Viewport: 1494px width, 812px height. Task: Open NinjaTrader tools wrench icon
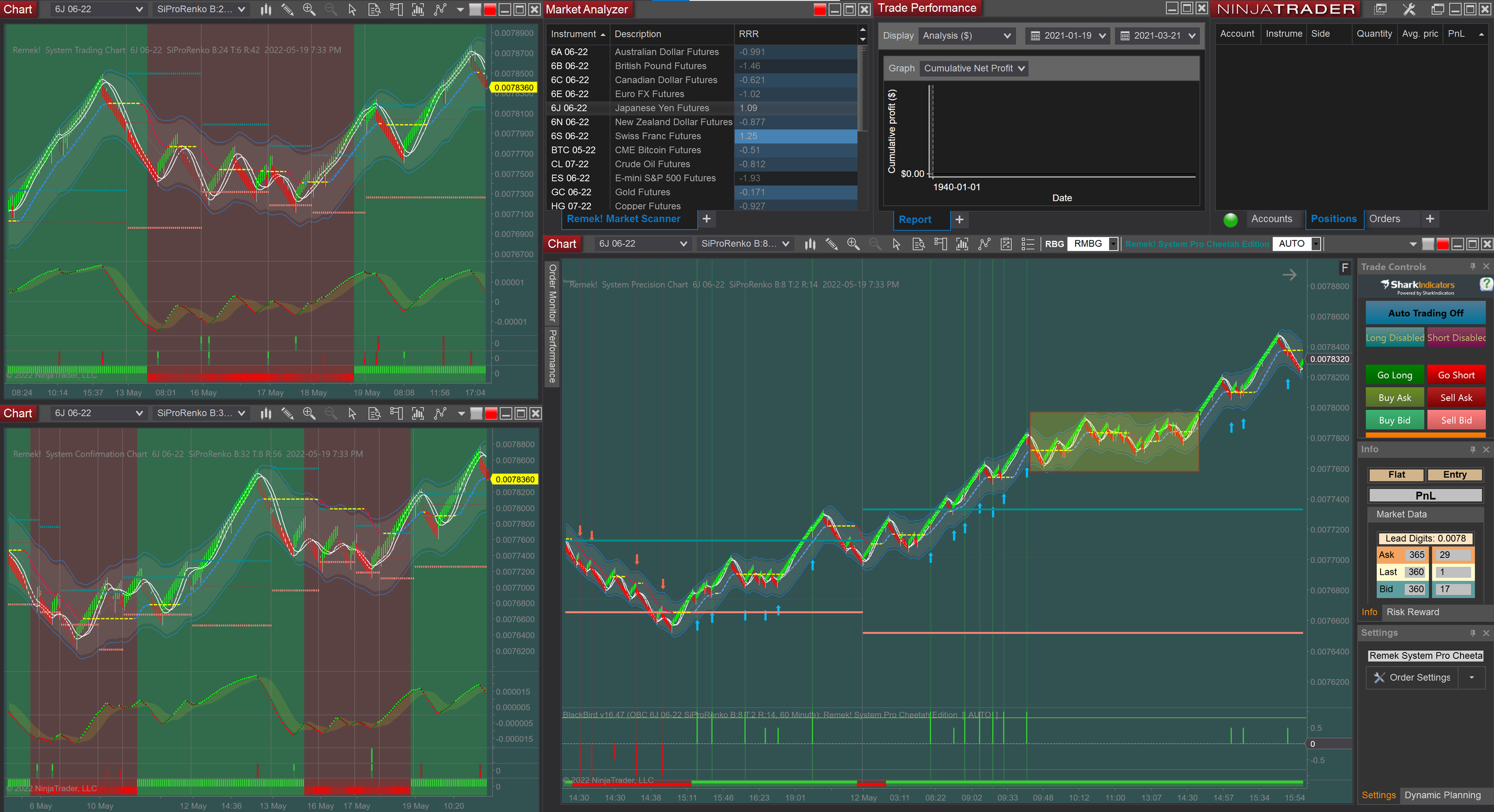pos(1409,10)
